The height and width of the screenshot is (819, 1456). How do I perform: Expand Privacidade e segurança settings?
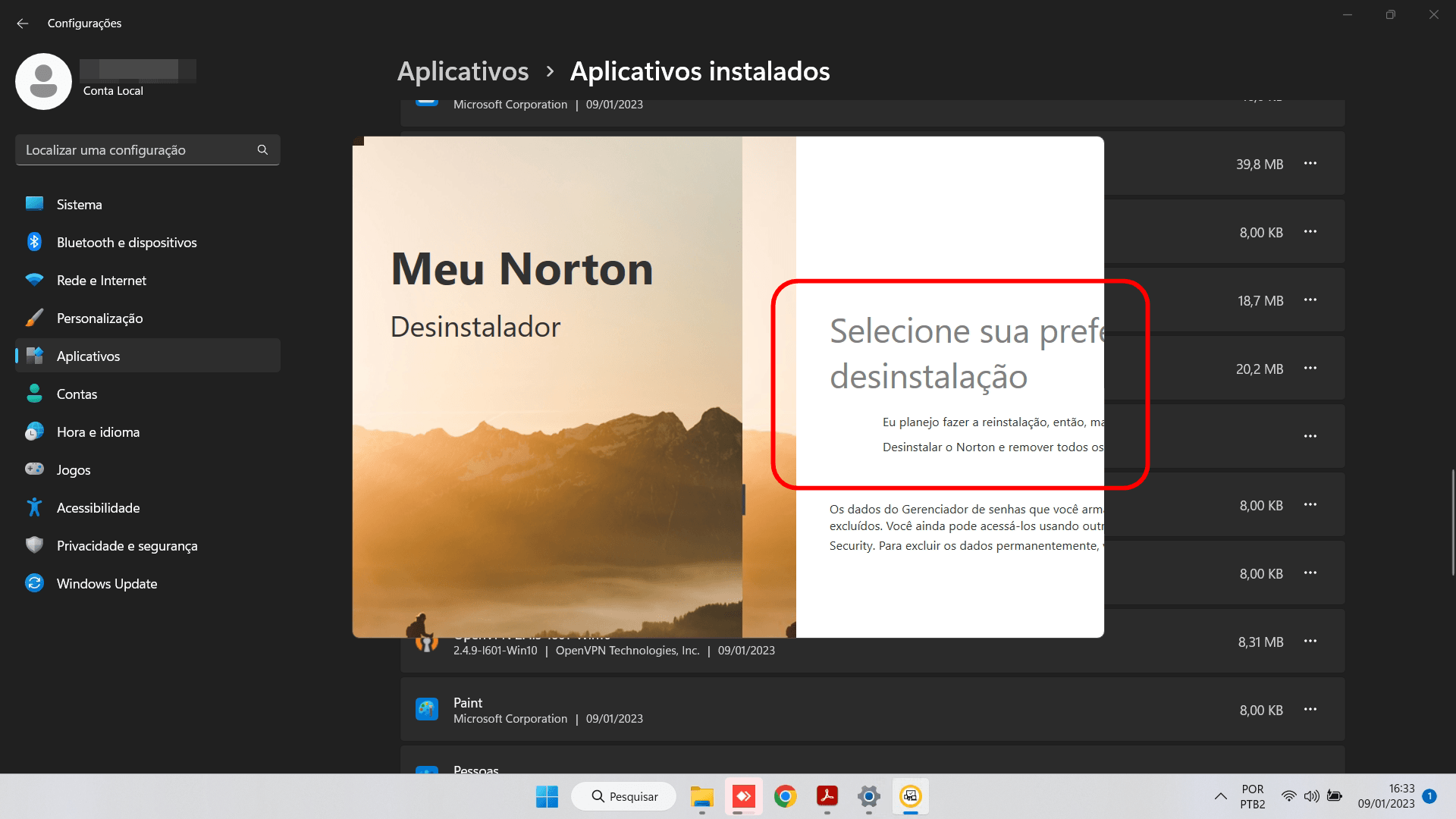coord(128,545)
